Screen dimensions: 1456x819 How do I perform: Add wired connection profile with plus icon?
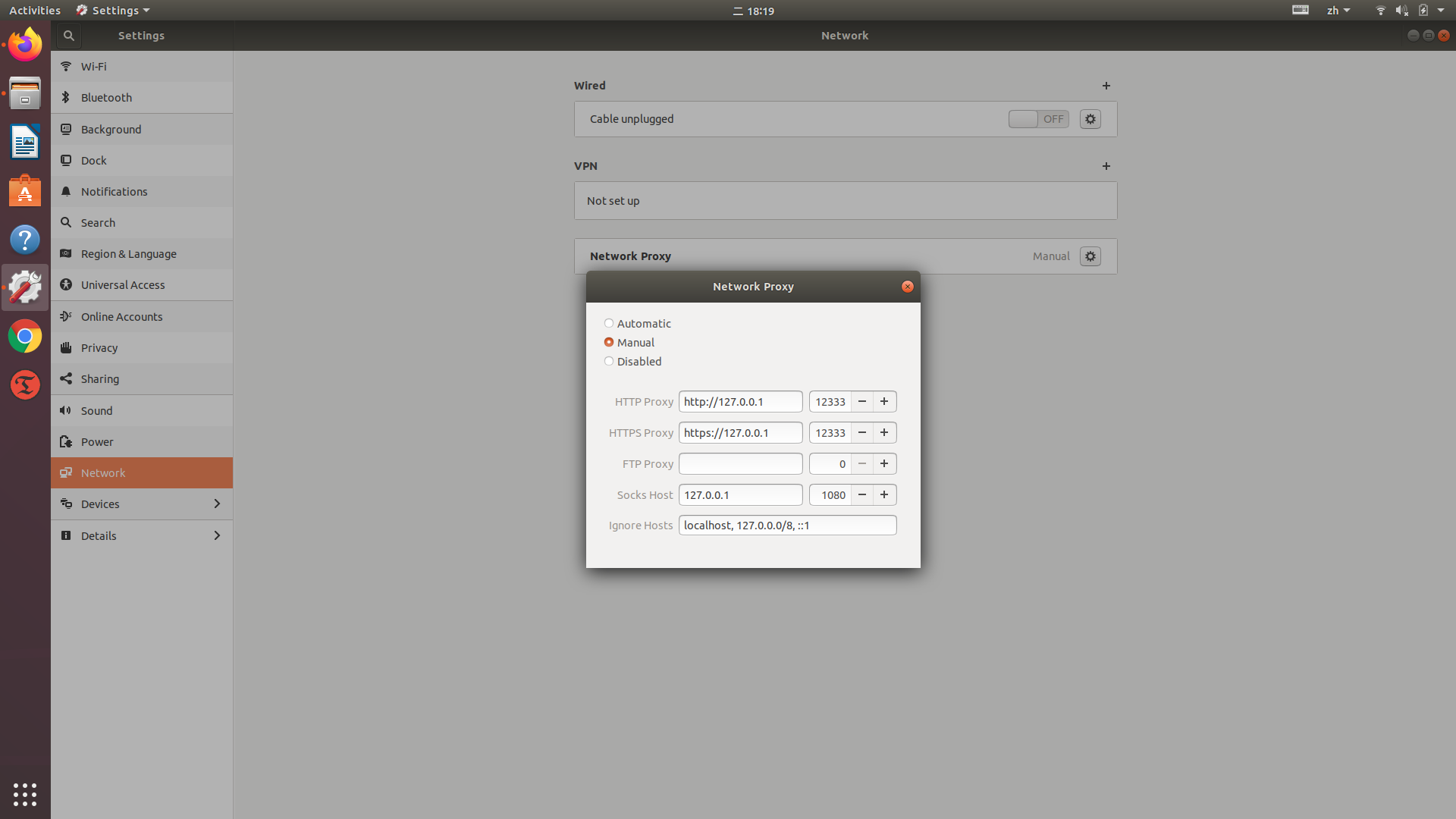point(1106,86)
